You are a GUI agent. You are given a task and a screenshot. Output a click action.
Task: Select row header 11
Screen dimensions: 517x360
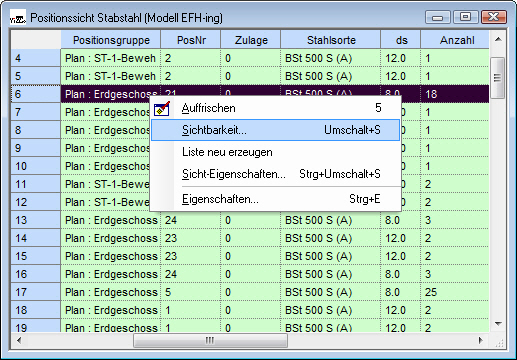click(36, 184)
